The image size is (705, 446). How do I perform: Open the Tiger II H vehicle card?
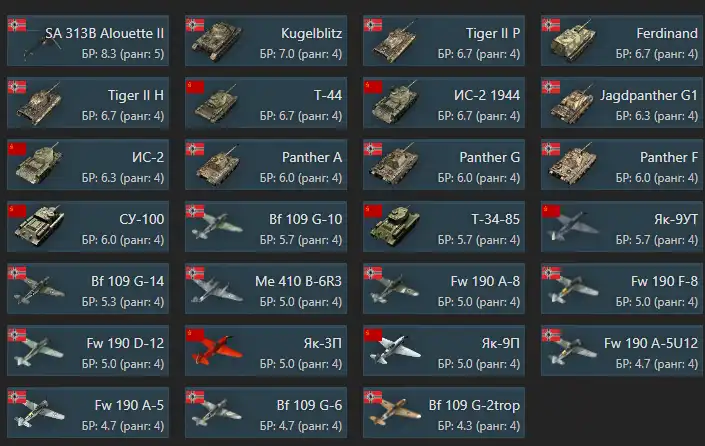[x=88, y=103]
